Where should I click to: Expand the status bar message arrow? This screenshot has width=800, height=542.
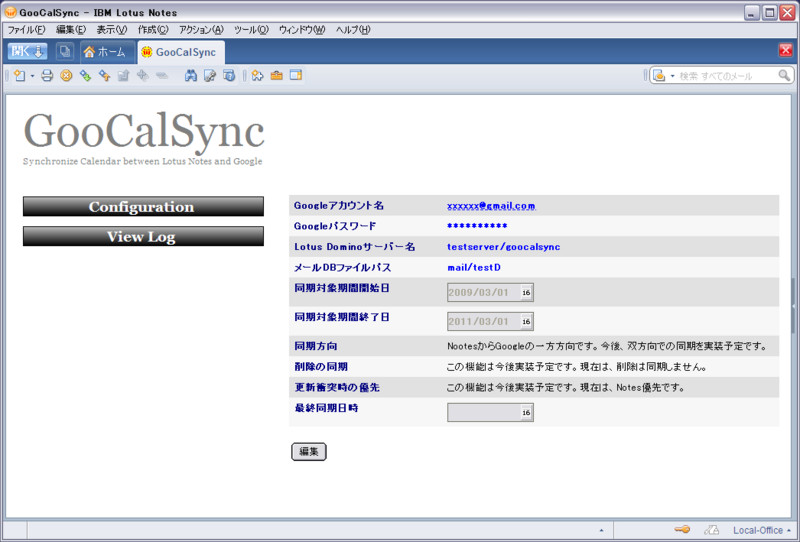pyautogui.click(x=602, y=530)
